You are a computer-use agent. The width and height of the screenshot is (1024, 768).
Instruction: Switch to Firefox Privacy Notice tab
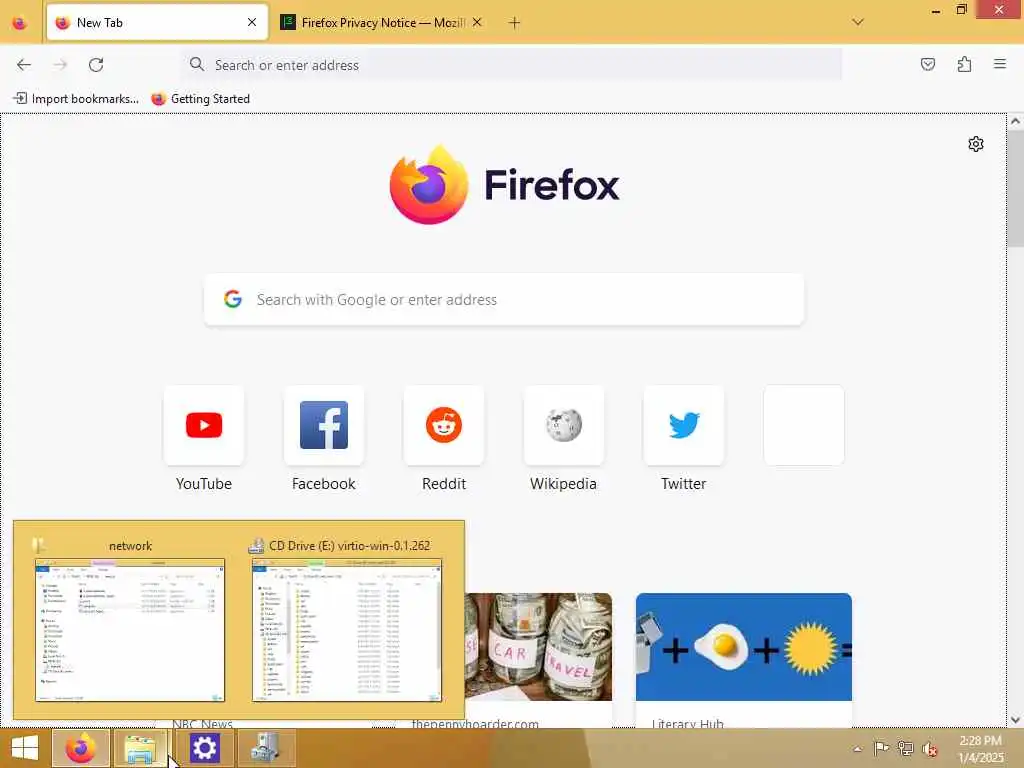pyautogui.click(x=383, y=23)
